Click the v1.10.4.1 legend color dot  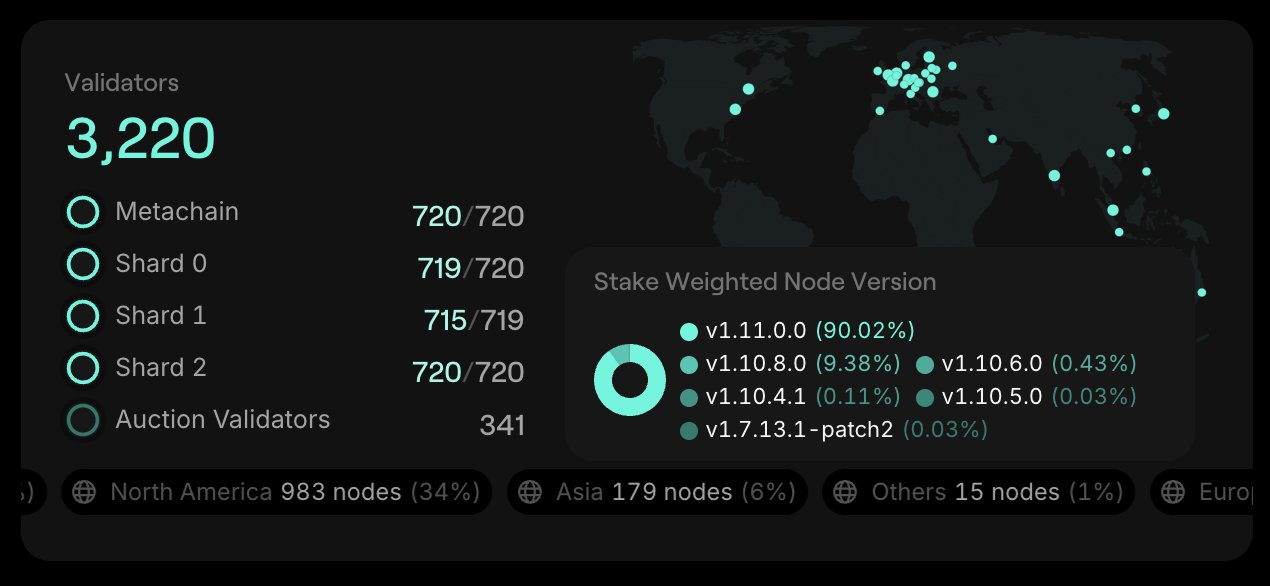click(x=688, y=397)
